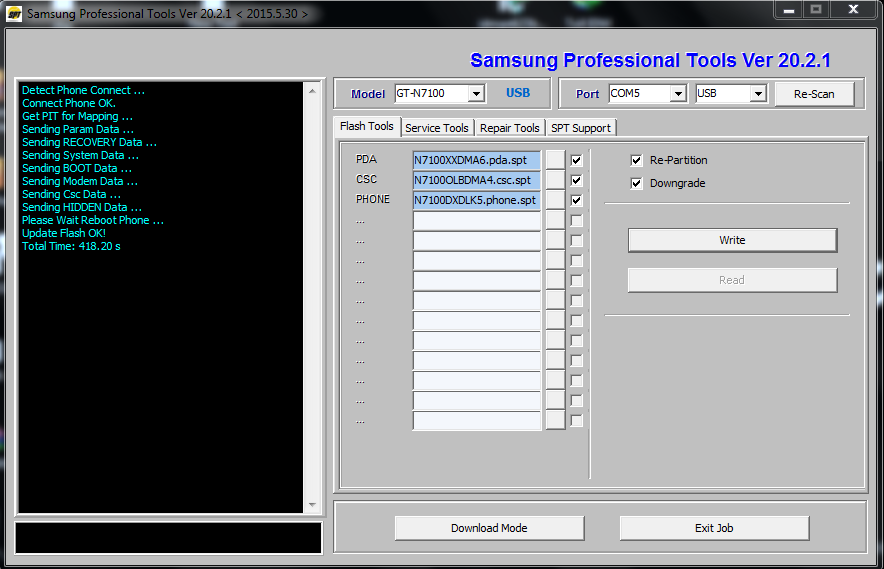Click browse button next to PDA file
The image size is (884, 569).
[x=555, y=160]
